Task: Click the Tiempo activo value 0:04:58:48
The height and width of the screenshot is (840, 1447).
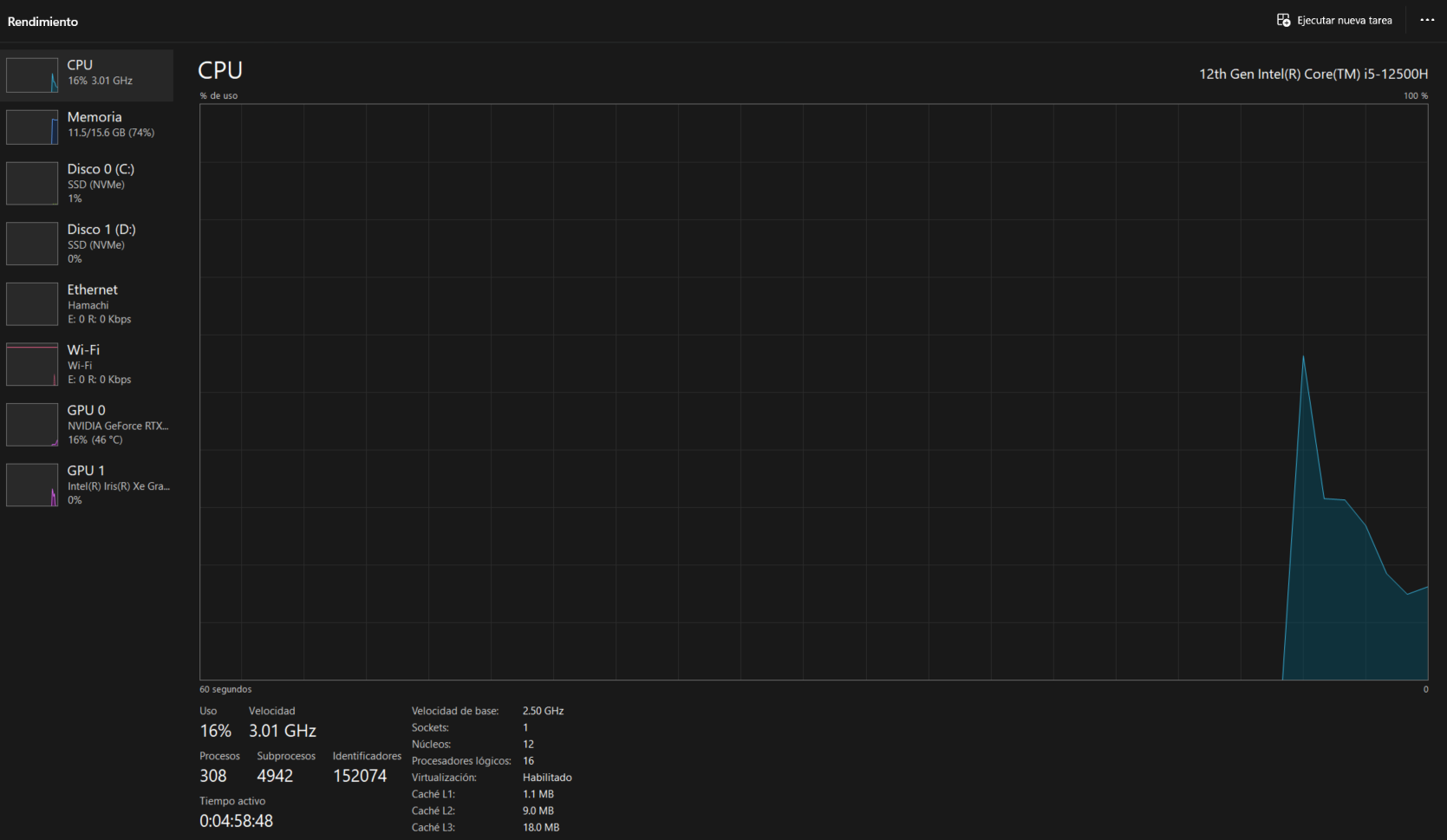Action: pyautogui.click(x=236, y=821)
